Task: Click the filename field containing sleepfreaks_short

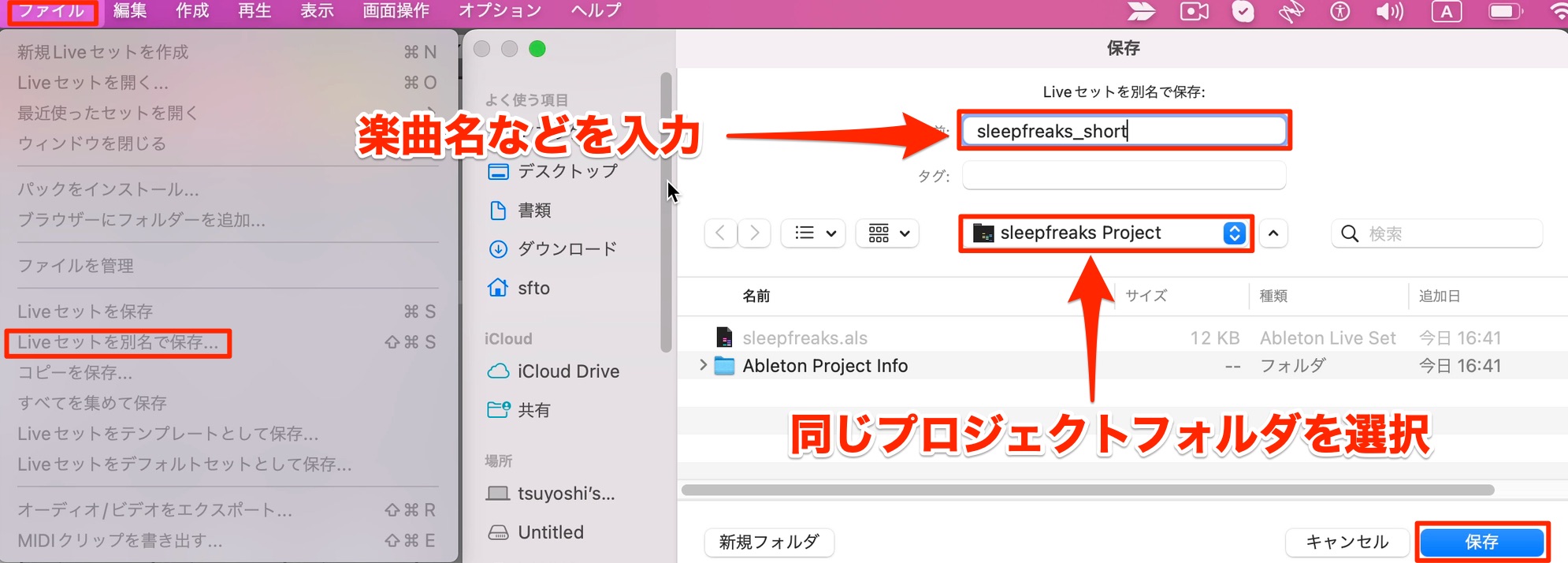Action: [x=1124, y=131]
